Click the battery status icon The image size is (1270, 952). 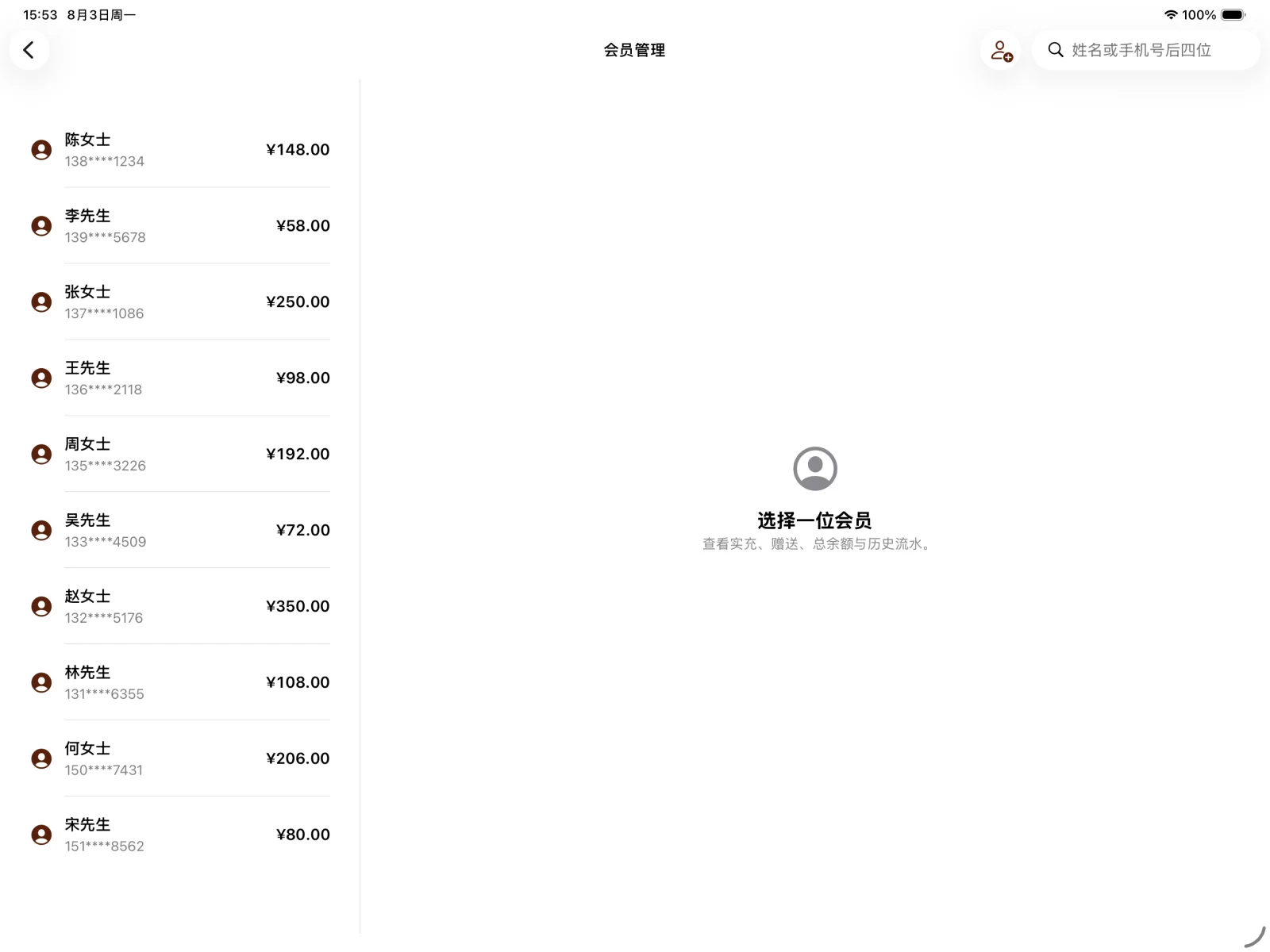tap(1233, 15)
